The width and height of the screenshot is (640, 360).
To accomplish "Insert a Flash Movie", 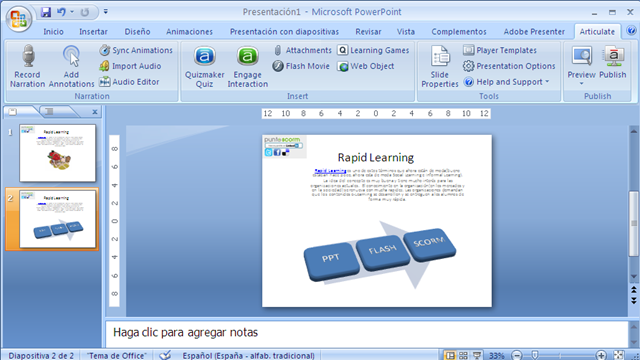I will point(301,66).
